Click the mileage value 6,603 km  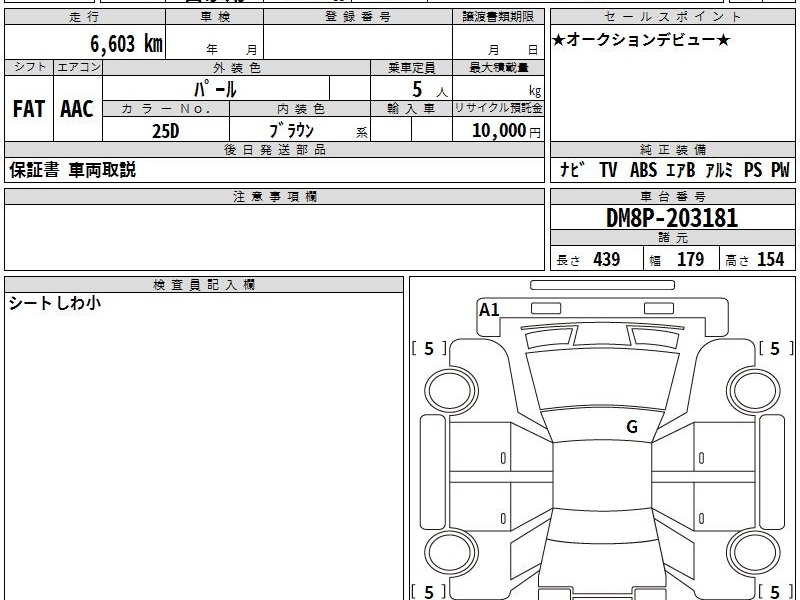127,43
